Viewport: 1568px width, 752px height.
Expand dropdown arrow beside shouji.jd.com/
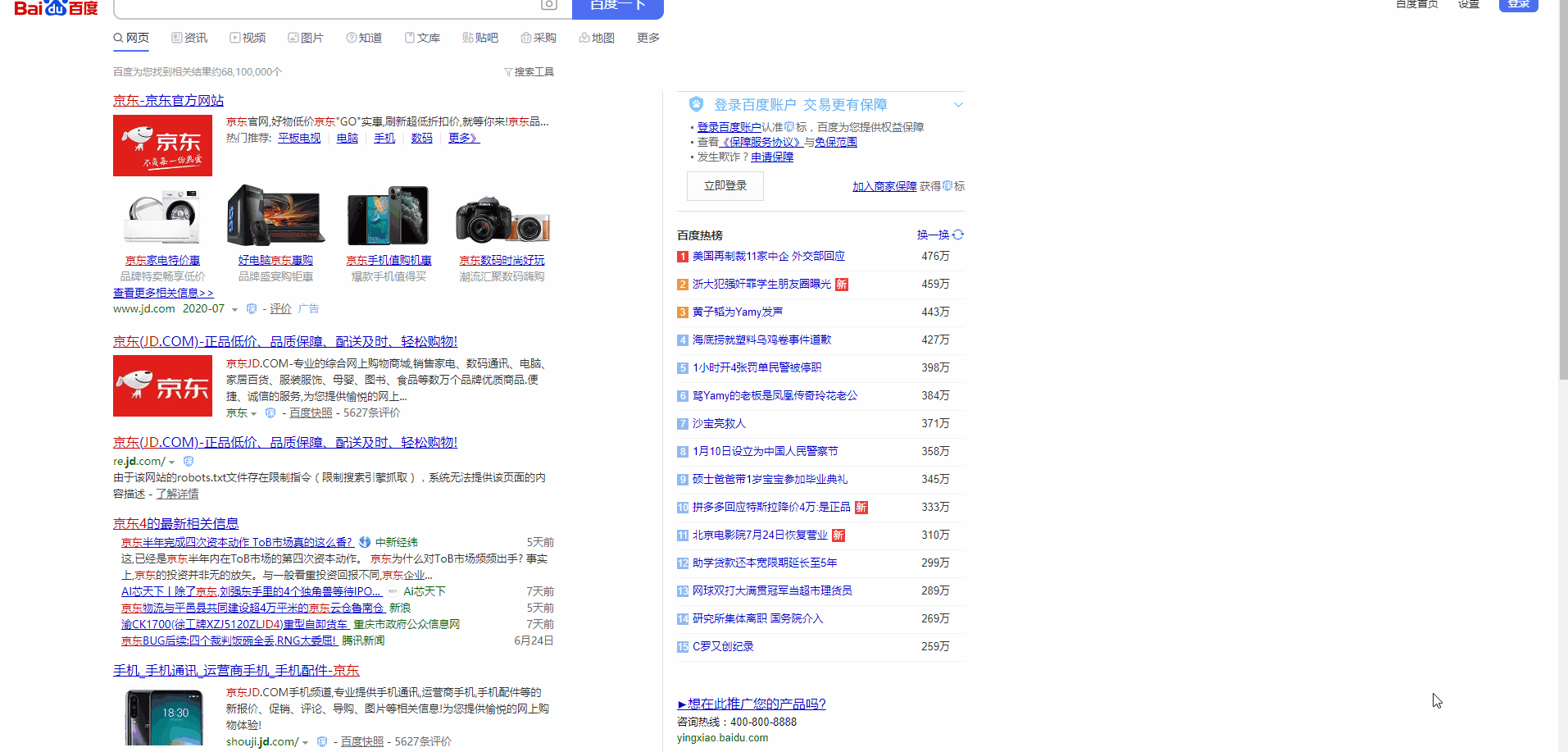[x=306, y=742]
